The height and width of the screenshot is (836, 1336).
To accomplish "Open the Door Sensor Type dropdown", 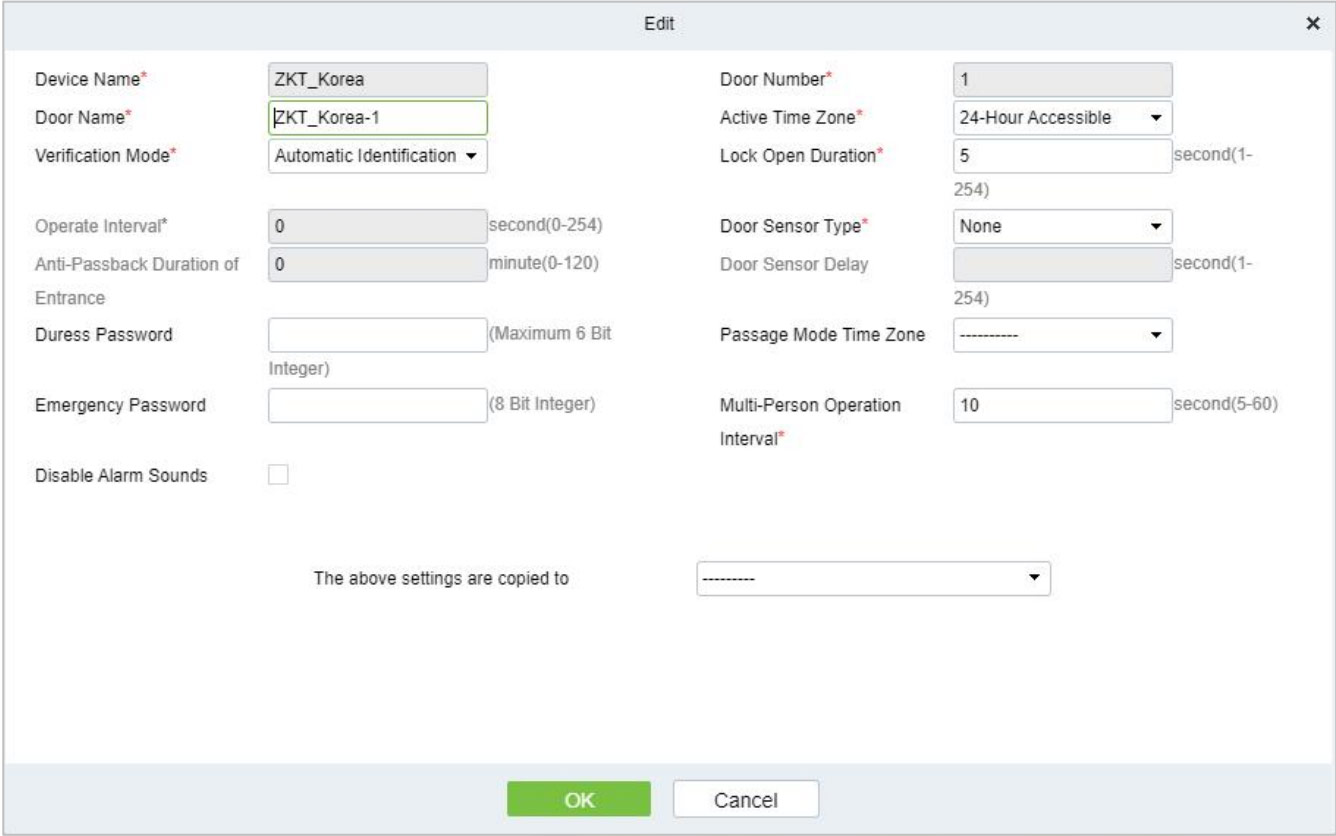I will tap(1062, 227).
